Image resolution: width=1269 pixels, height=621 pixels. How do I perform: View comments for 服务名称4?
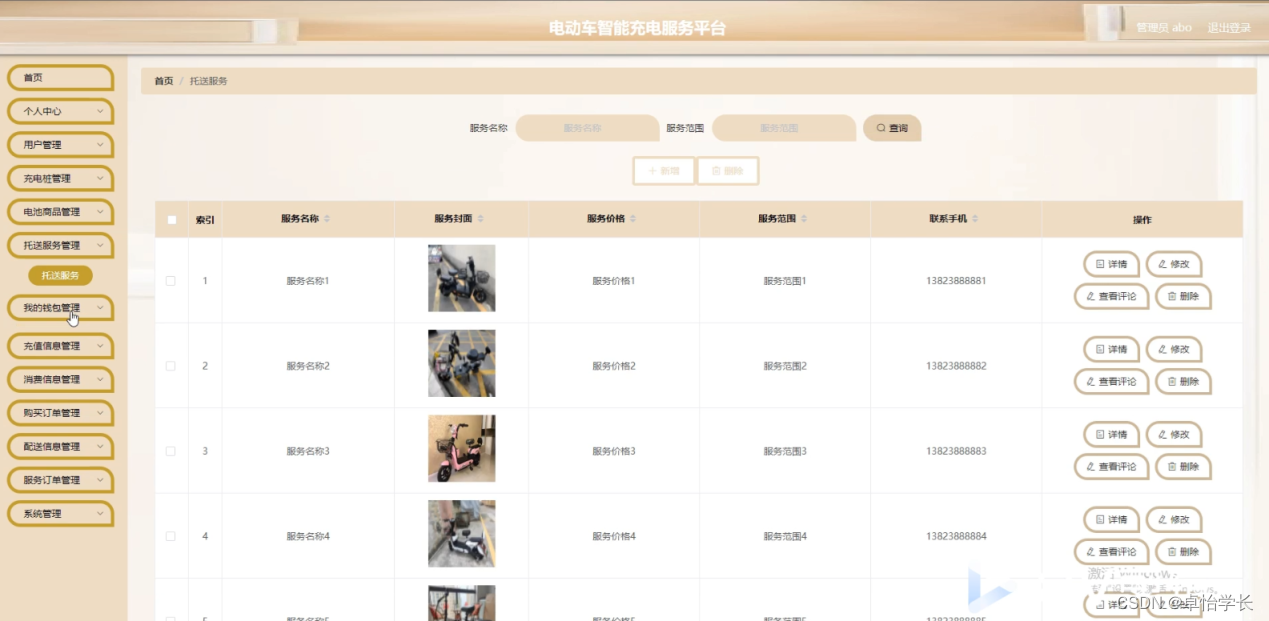tap(1111, 552)
